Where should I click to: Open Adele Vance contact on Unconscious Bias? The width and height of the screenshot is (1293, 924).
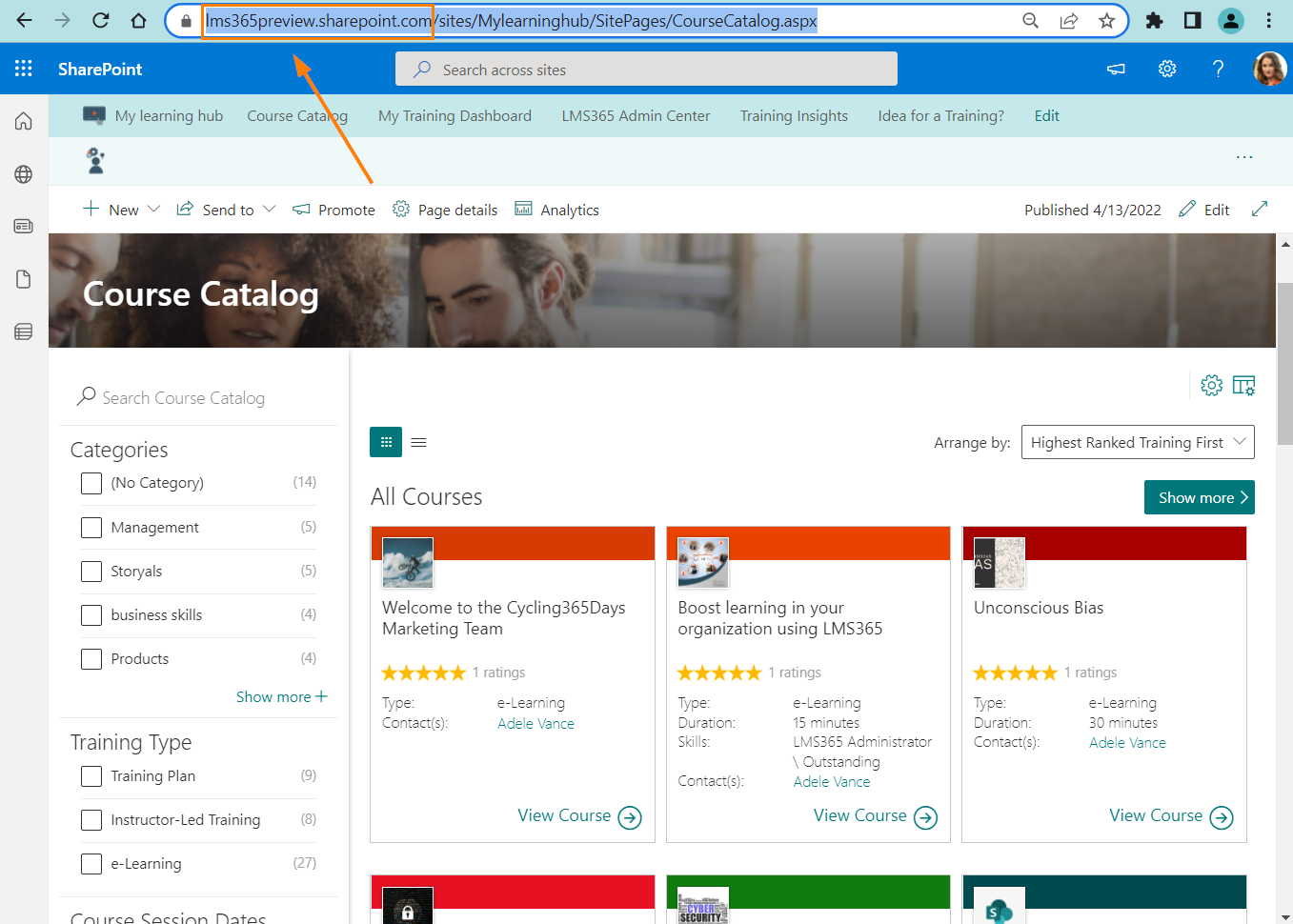click(x=1127, y=743)
